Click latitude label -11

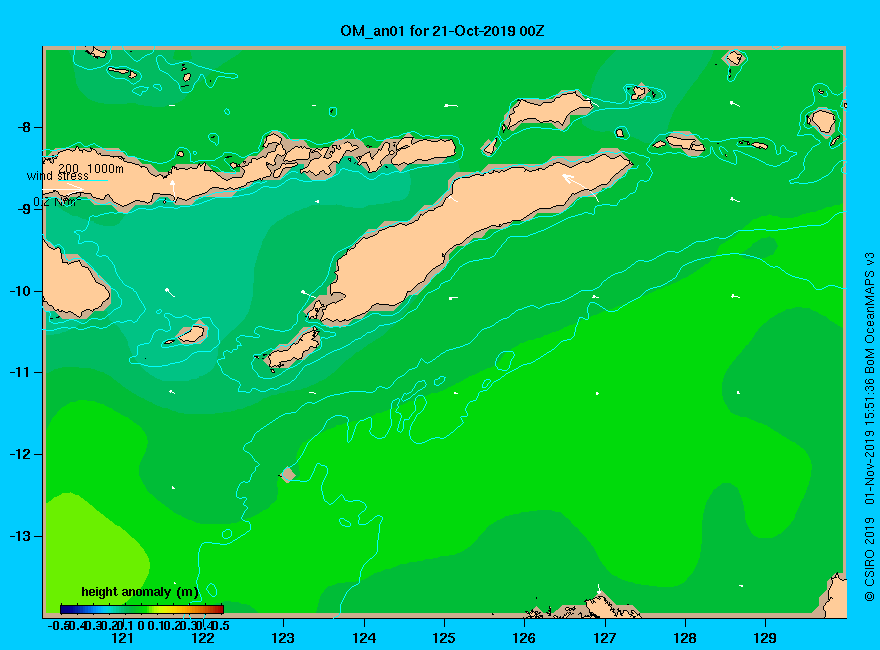tap(21, 373)
